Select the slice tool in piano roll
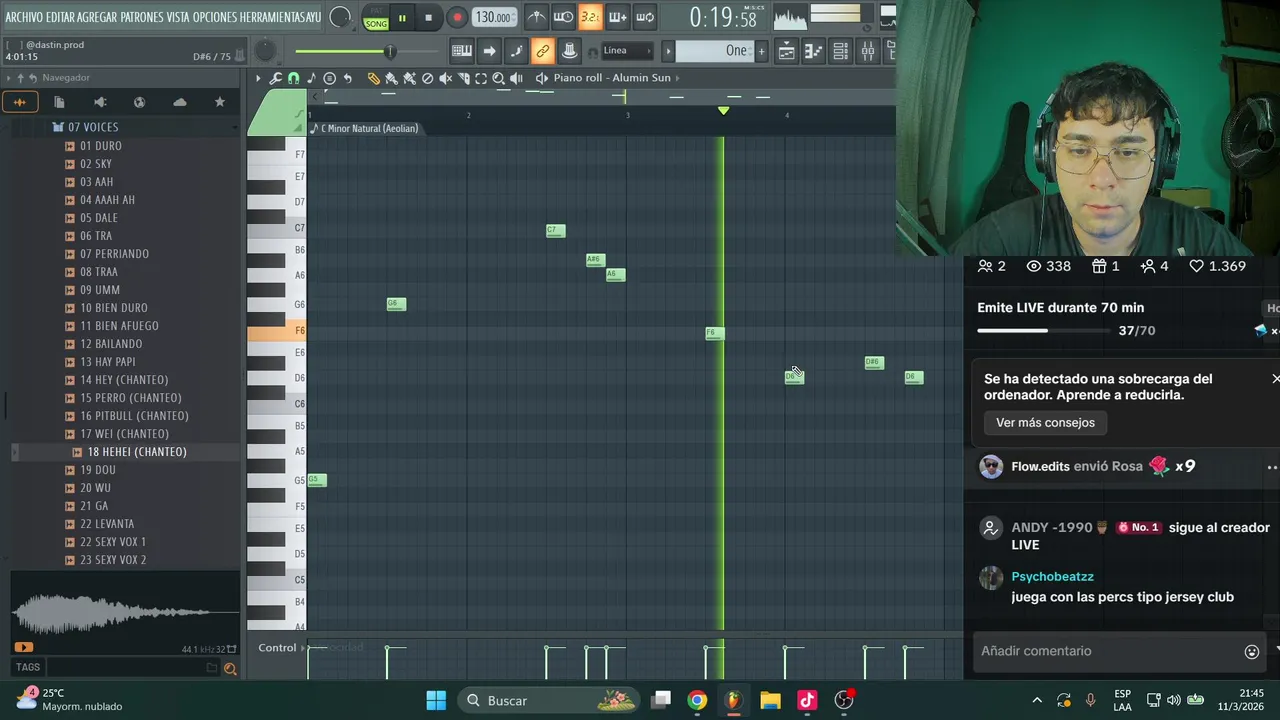The image size is (1280, 720). pyautogui.click(x=463, y=78)
